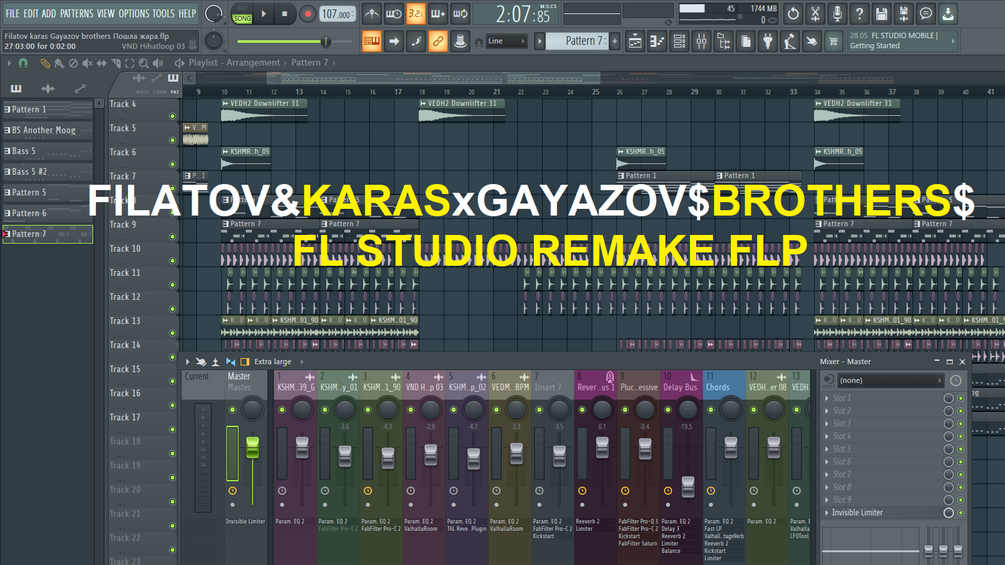This screenshot has width=1005, height=565.
Task: Expand mixer Slot 1 arrow
Action: tap(827, 398)
